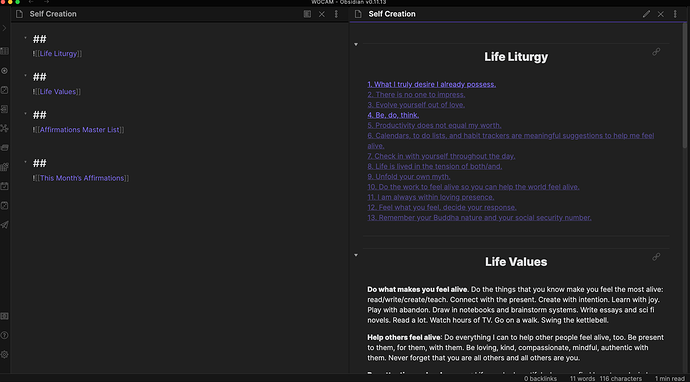
Task: Open link 'What I truly desire I already possess'
Action: pos(432,84)
